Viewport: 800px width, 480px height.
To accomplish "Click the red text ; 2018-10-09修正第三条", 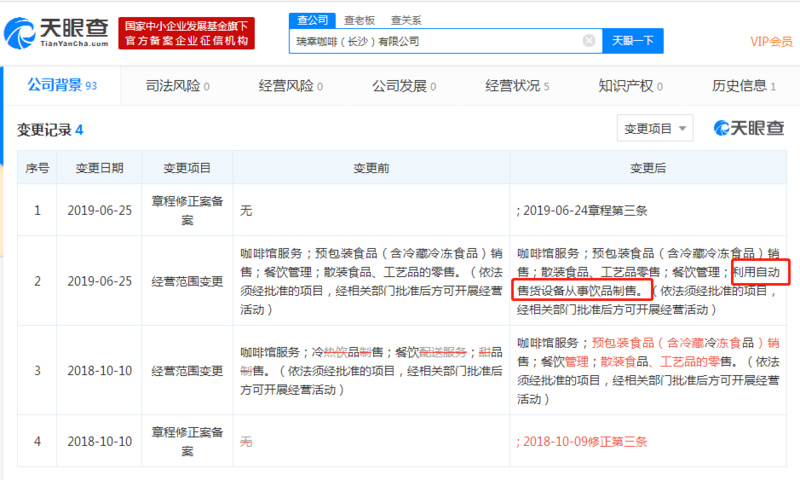I will 582,441.
